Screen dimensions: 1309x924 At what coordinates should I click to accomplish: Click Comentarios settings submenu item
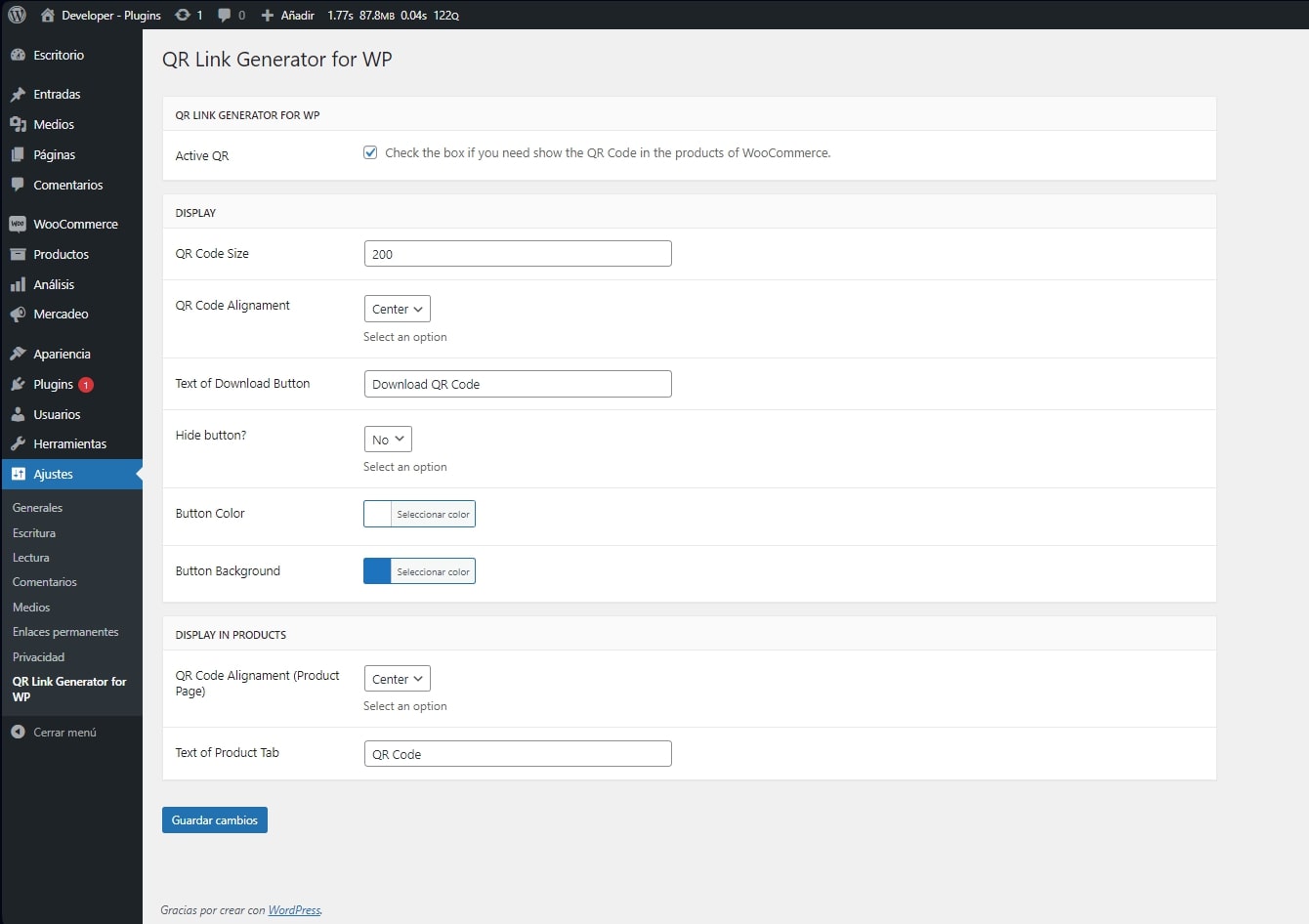(x=45, y=582)
